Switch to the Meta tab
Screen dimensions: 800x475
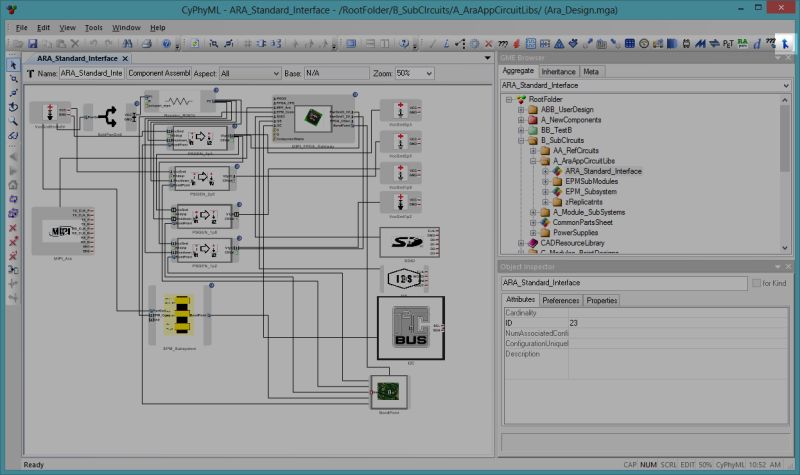coord(591,72)
